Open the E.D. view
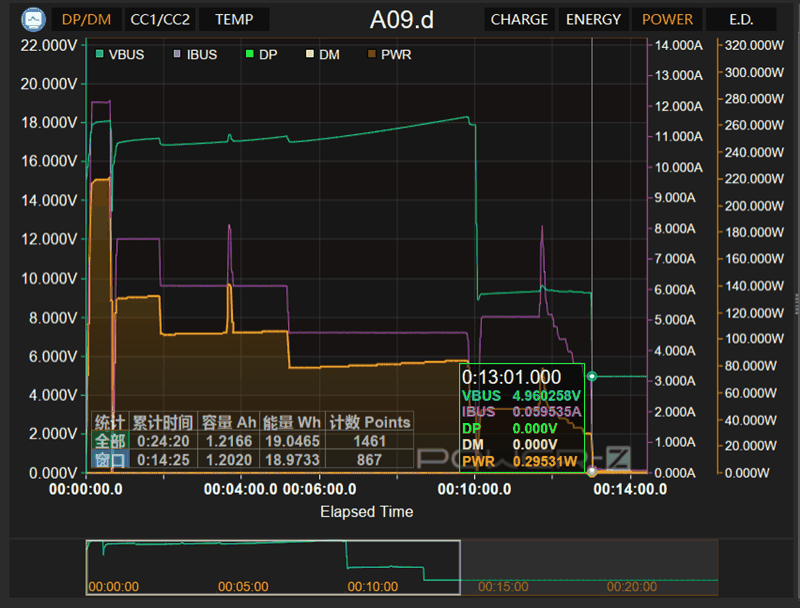 pyautogui.click(x=741, y=19)
